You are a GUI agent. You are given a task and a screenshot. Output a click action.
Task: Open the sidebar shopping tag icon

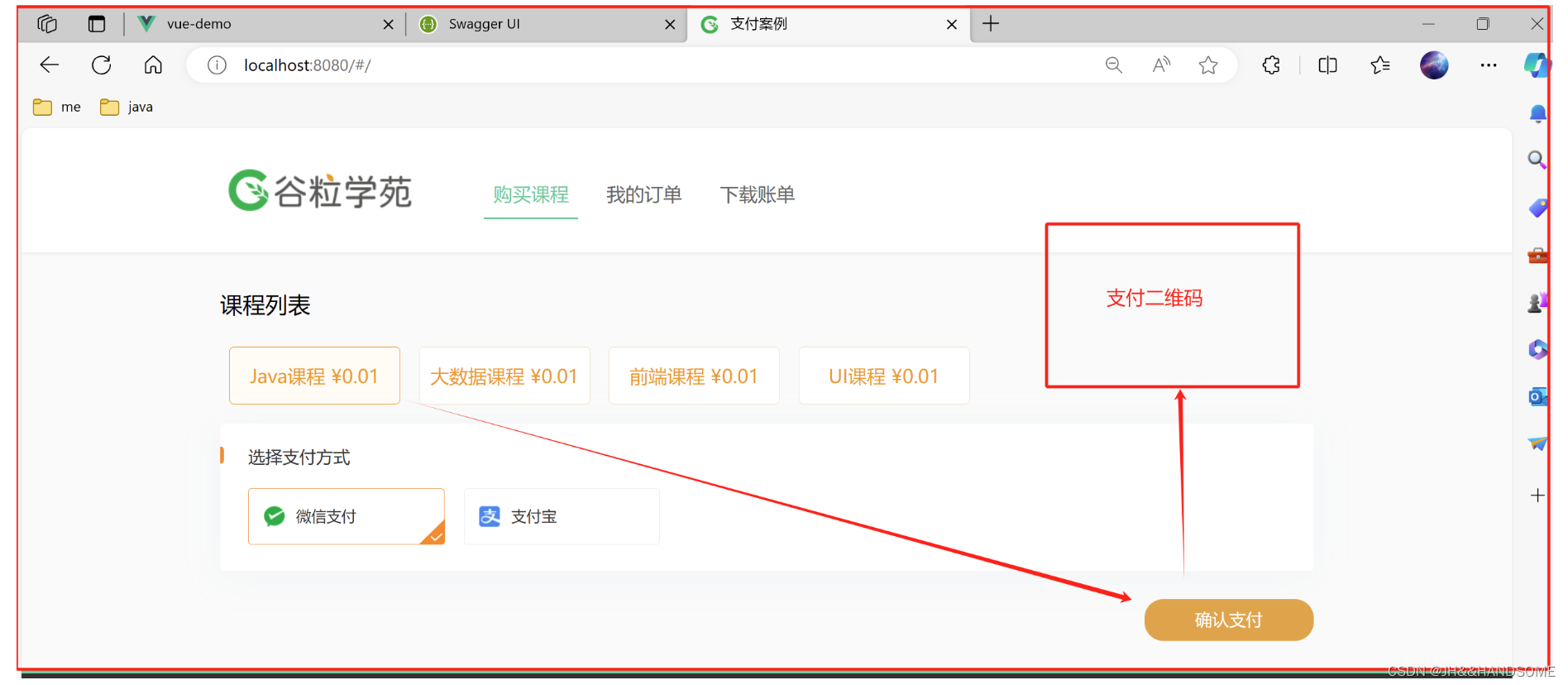click(x=1537, y=208)
